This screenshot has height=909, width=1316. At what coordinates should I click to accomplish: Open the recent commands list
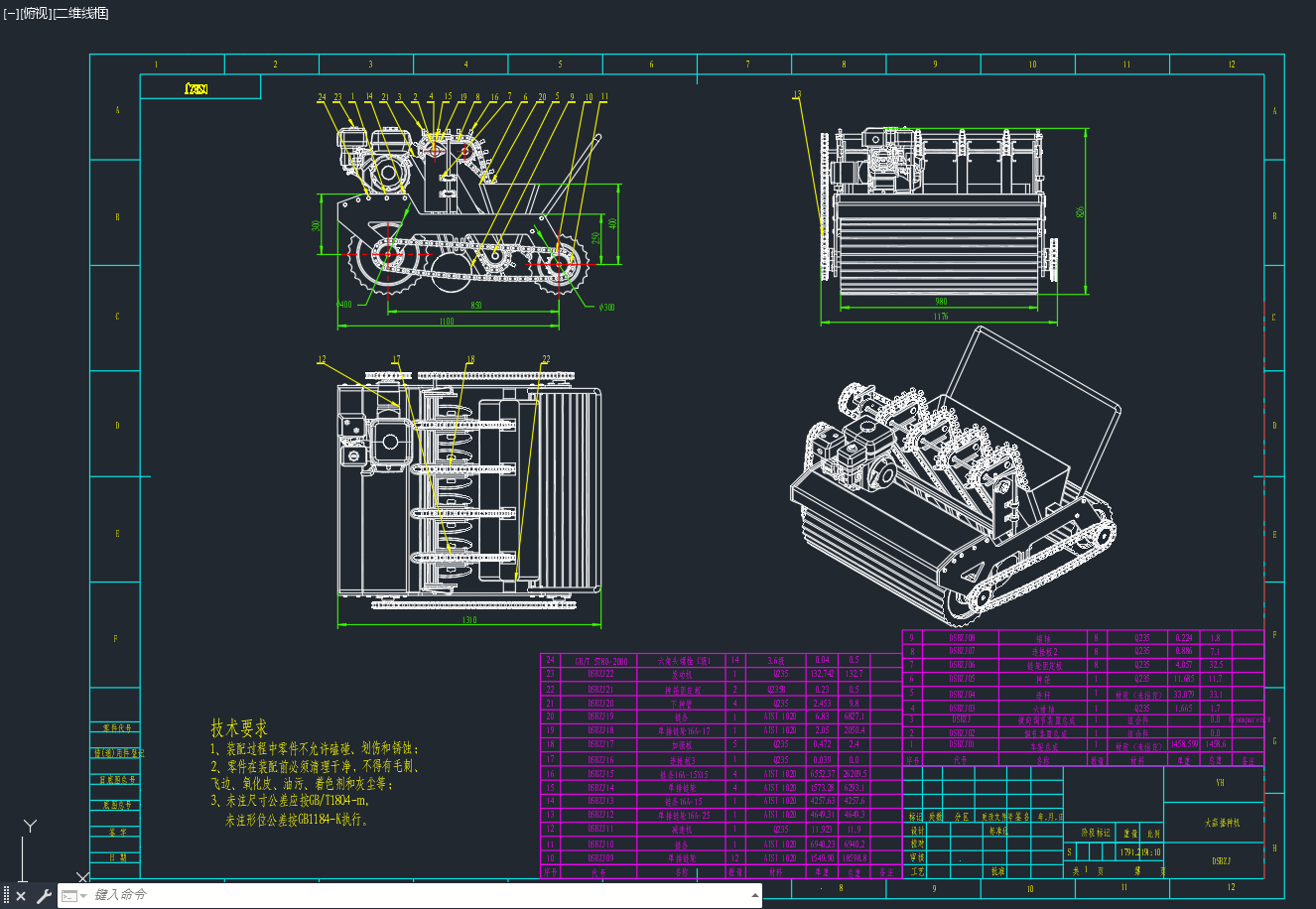[74, 896]
